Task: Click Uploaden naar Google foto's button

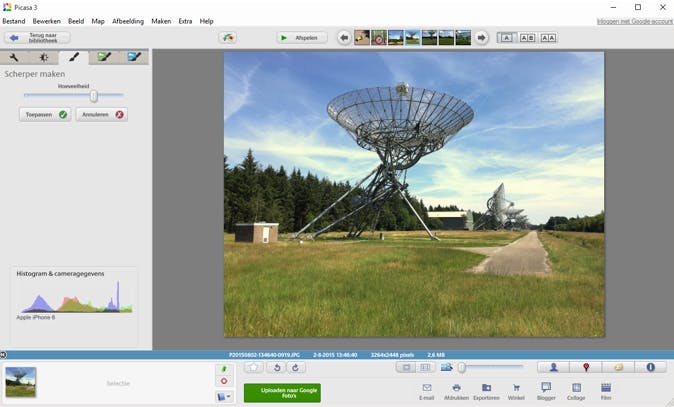Action: [282, 392]
